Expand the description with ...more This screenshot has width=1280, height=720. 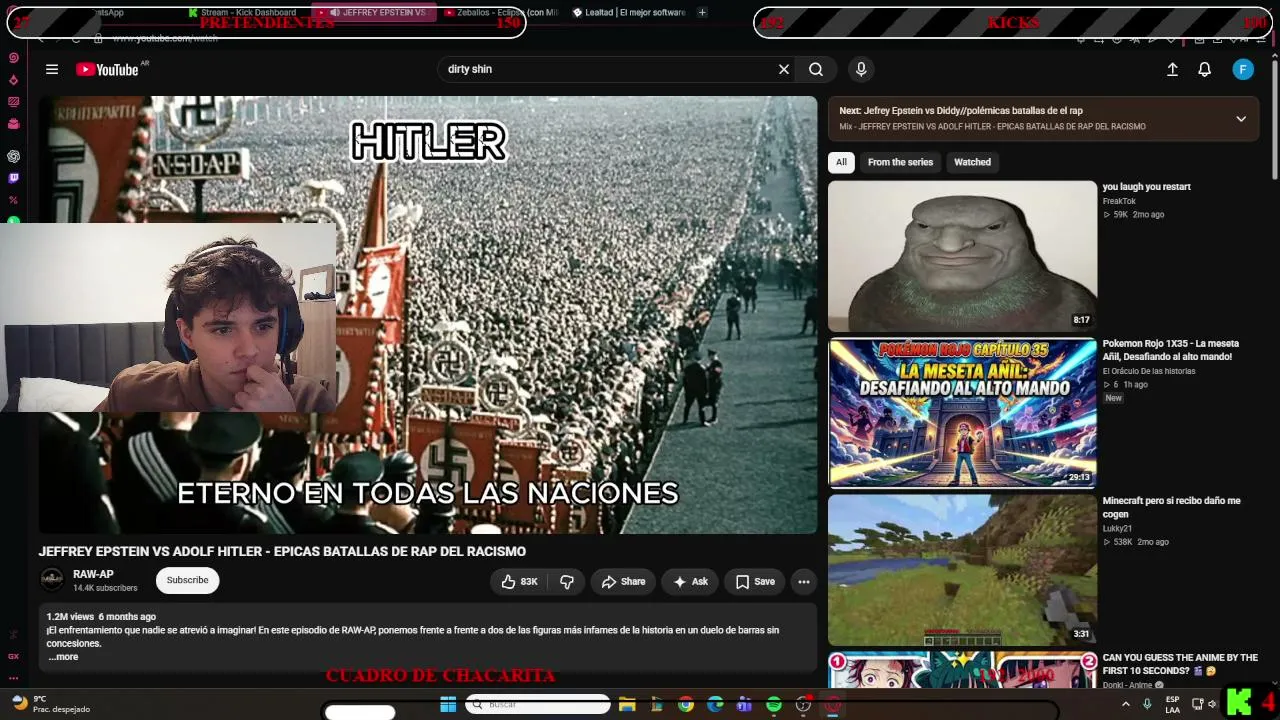[x=63, y=657]
